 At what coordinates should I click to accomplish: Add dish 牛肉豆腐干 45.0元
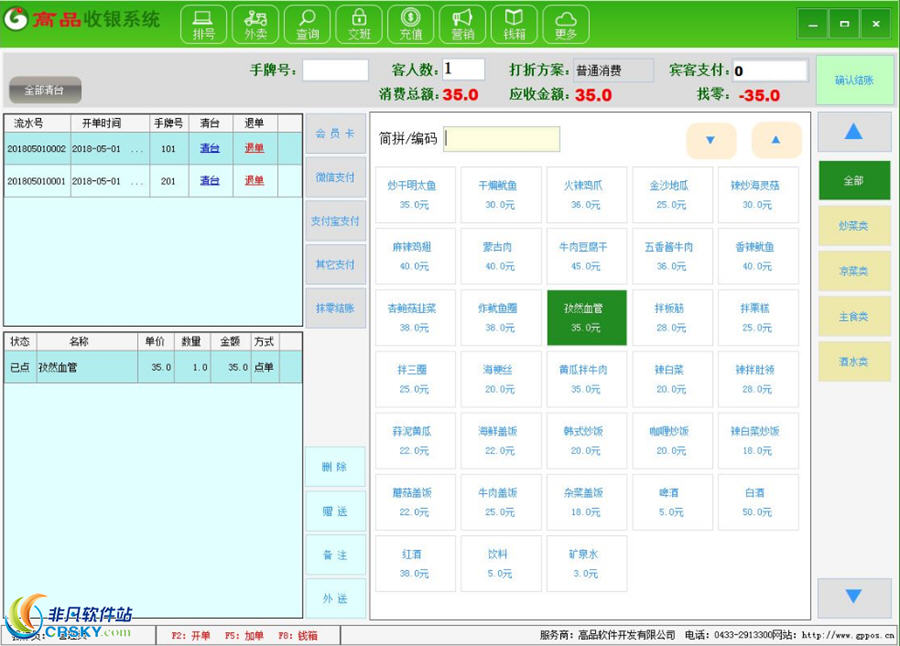click(x=587, y=256)
